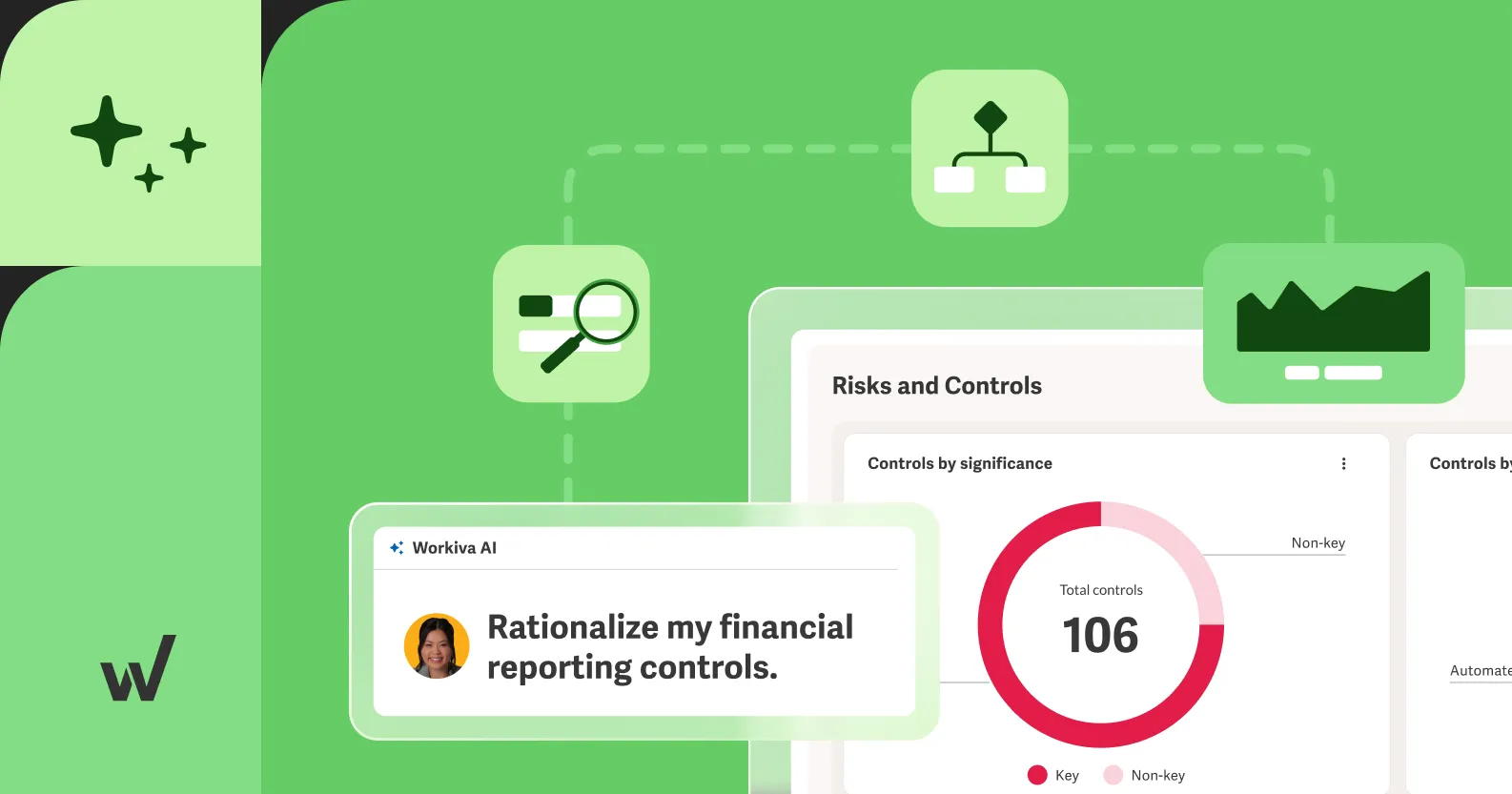Click the Workiva W logo
This screenshot has height=794, width=1512.
(138, 668)
